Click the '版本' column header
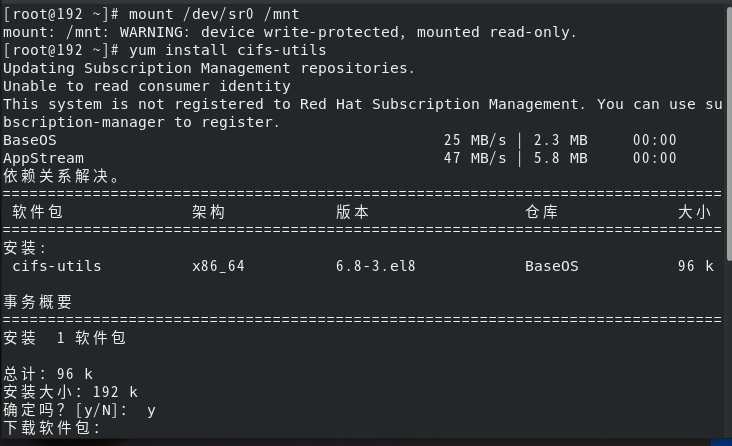 [352, 212]
